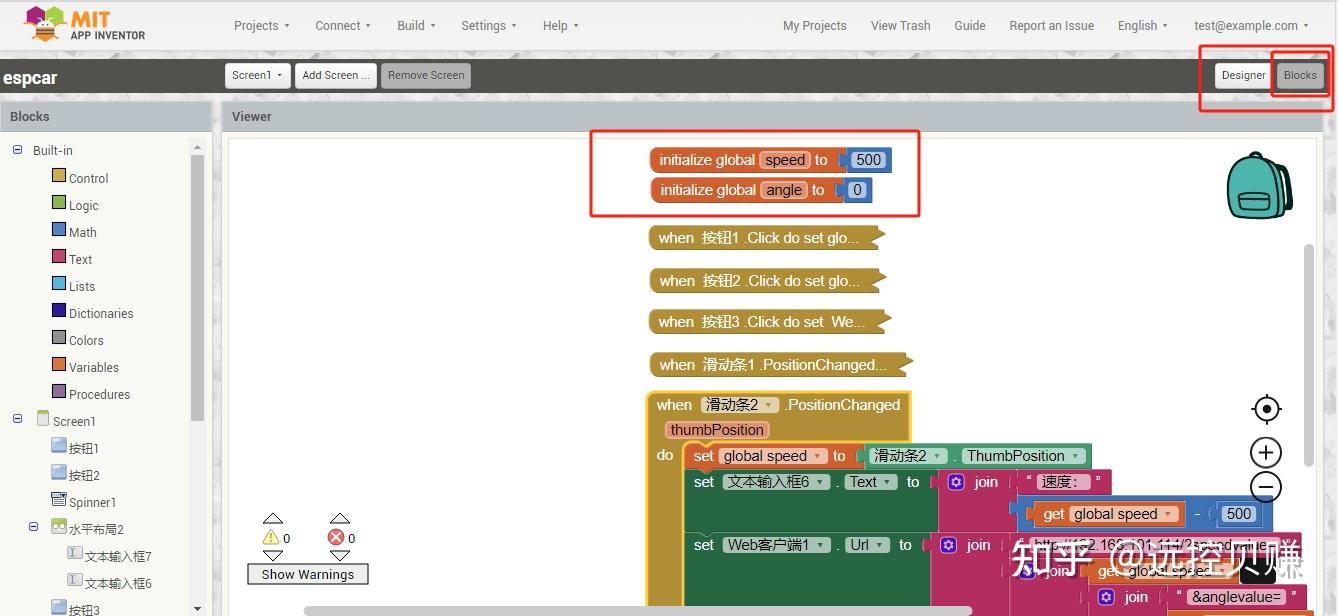Open the Dictionaries blocks drawer

click(x=102, y=312)
